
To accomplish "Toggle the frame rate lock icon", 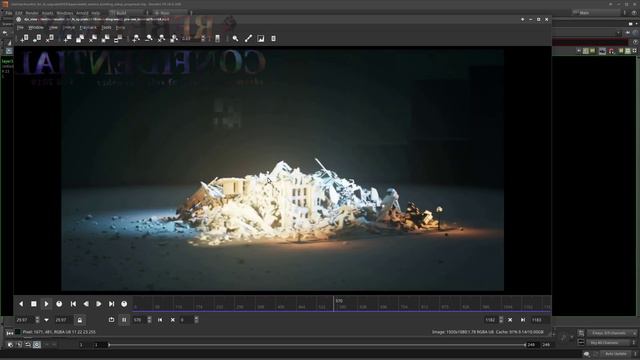I will pyautogui.click(x=80, y=320).
